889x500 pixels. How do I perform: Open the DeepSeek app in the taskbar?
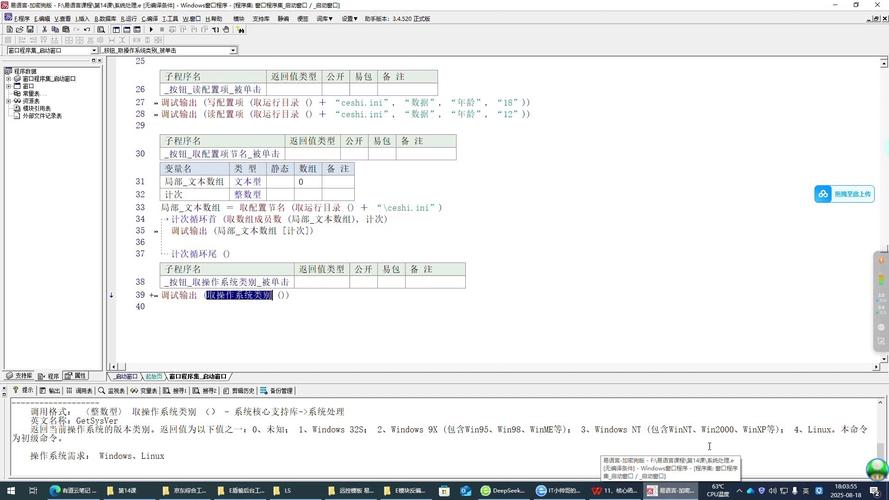[506, 491]
